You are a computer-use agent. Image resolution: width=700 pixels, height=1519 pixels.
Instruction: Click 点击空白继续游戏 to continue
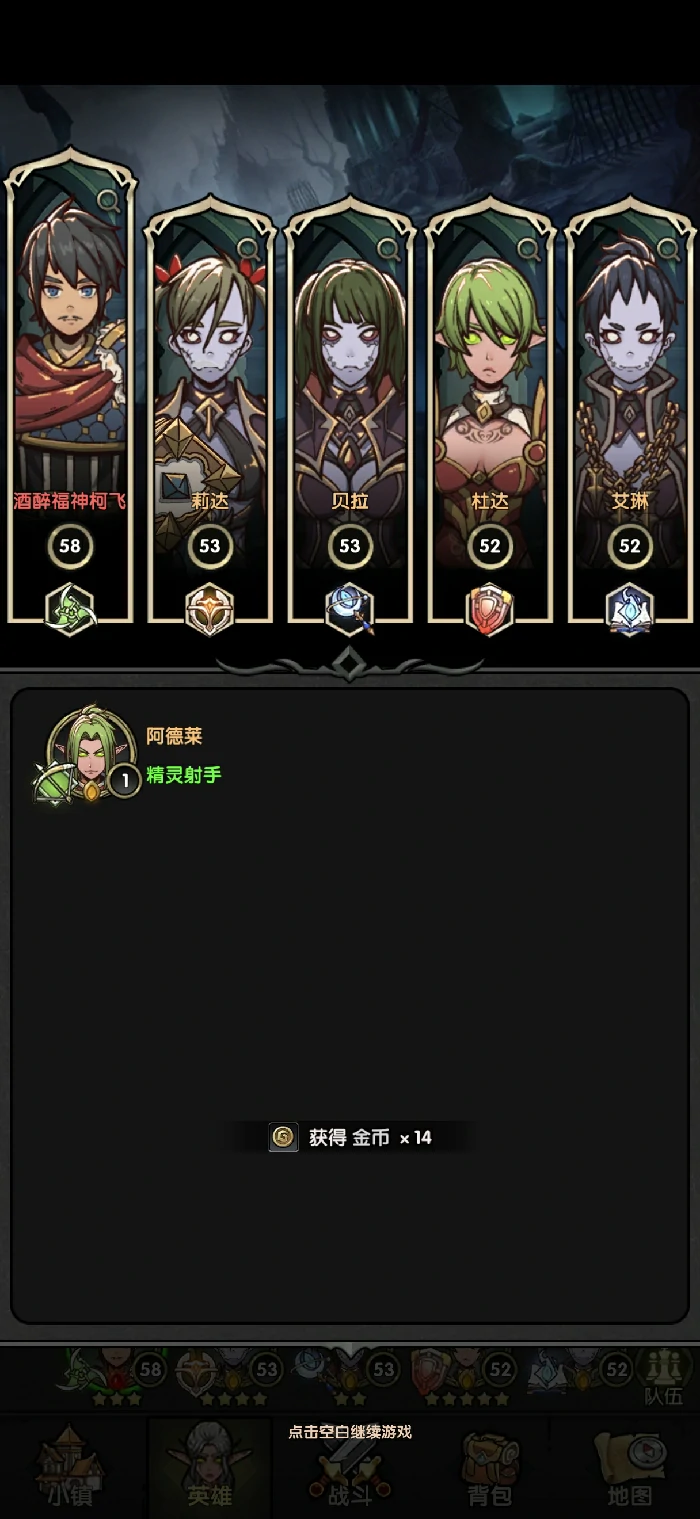(350, 1431)
